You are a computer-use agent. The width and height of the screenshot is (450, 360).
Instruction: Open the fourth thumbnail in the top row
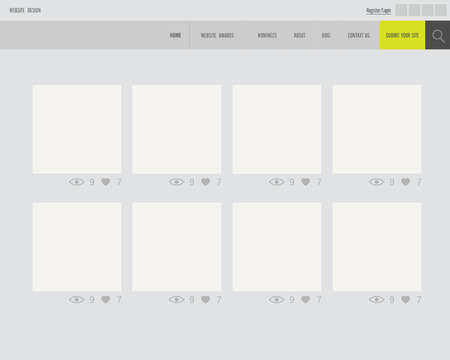(x=377, y=129)
